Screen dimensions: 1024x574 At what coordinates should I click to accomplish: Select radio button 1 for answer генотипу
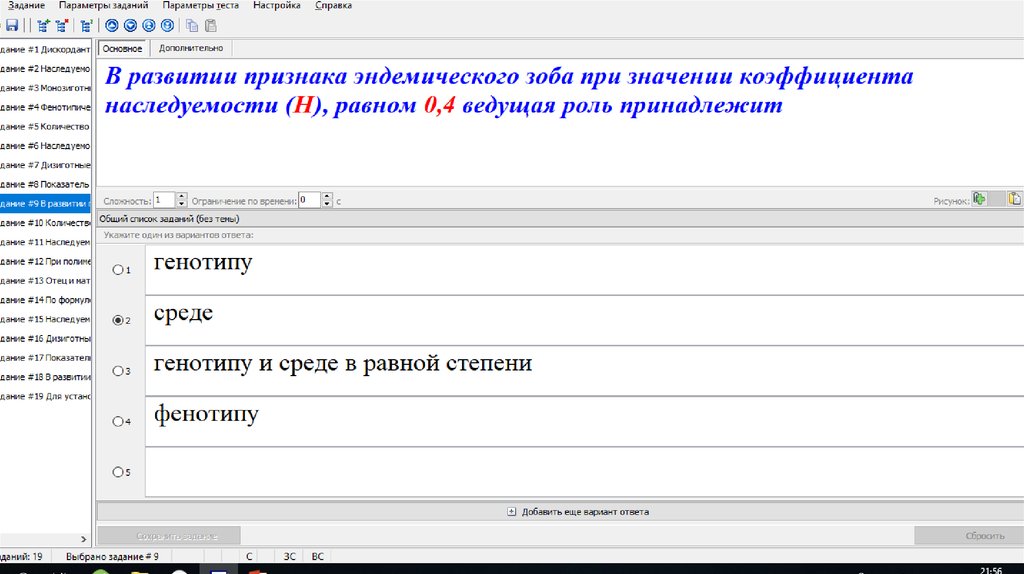[118, 270]
